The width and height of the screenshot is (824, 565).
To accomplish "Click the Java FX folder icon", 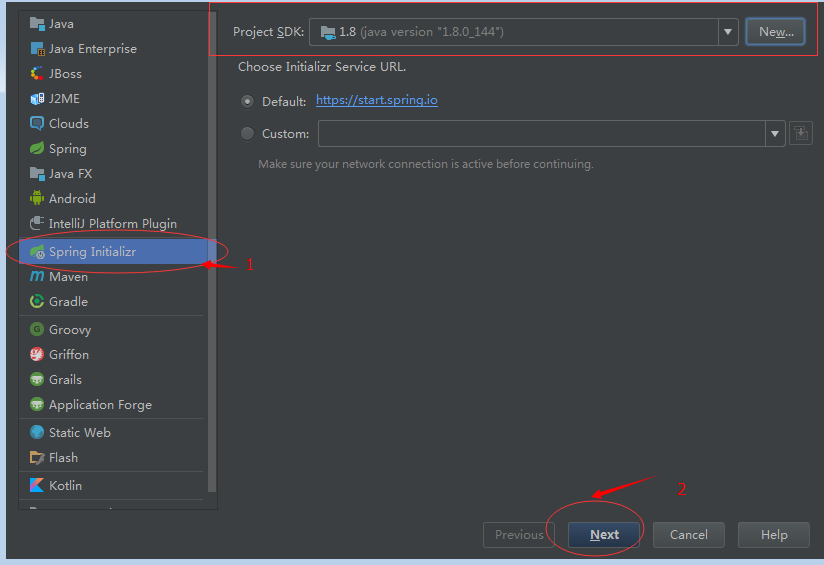I will pos(37,173).
